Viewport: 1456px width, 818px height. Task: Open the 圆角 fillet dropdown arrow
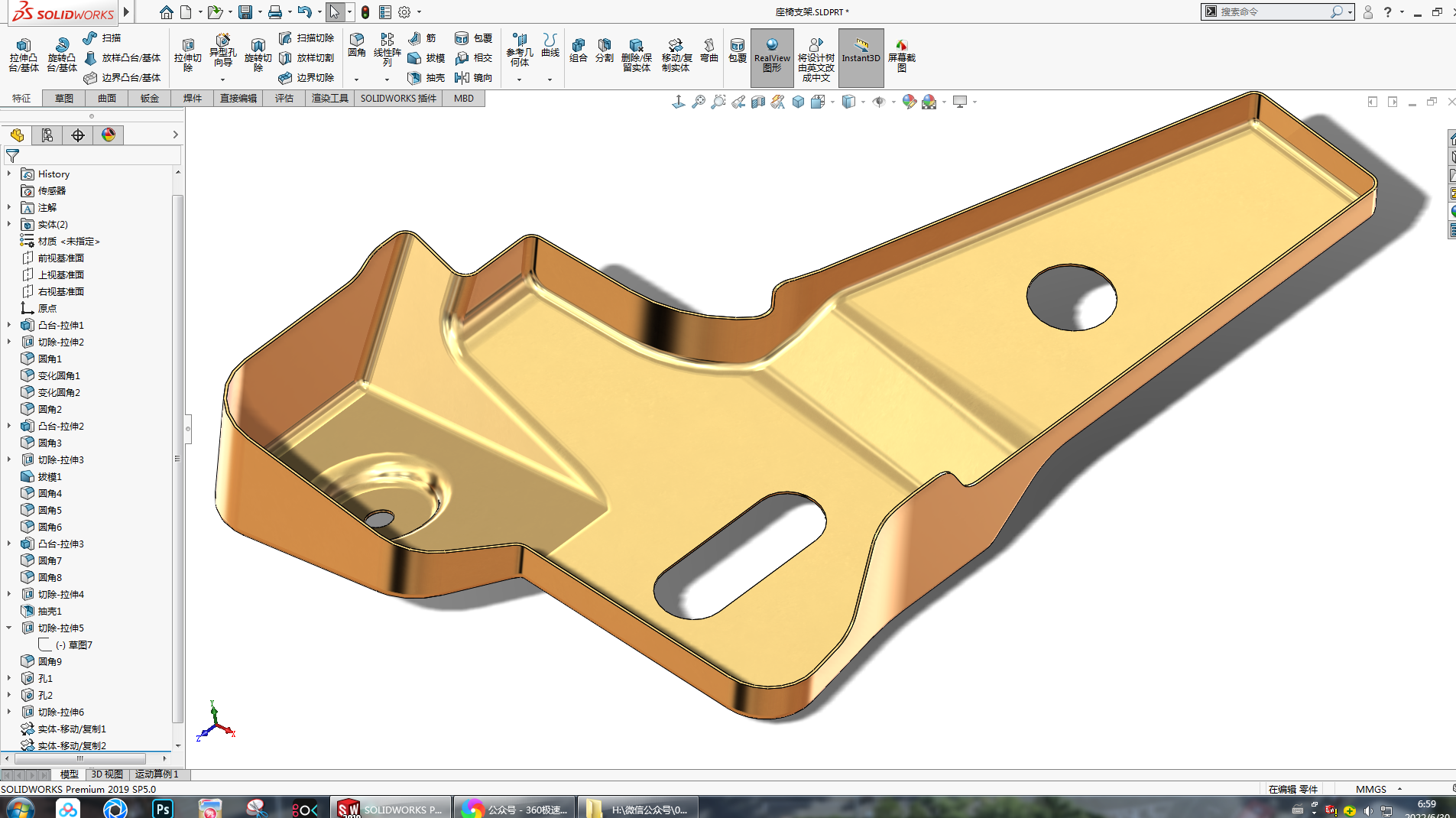coord(356,80)
